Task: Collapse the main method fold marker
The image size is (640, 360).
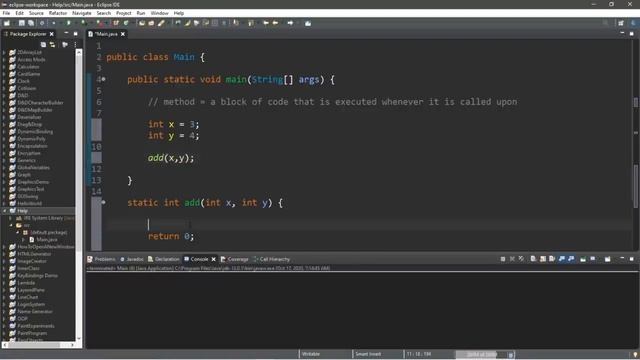Action: click(x=104, y=79)
